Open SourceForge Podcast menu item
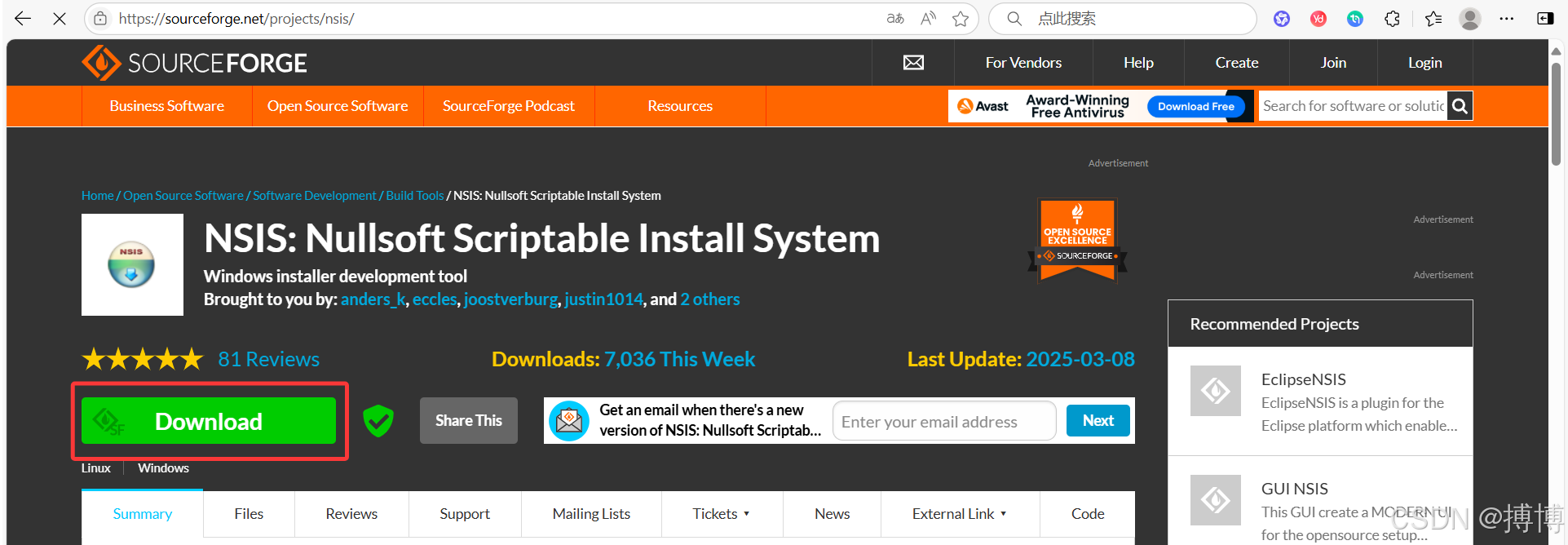 pos(509,106)
